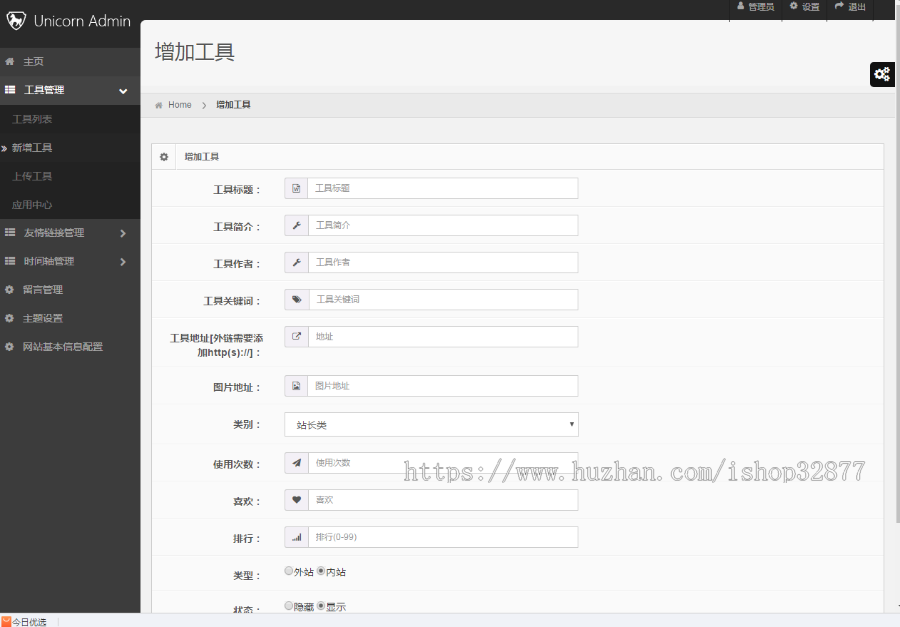The height and width of the screenshot is (627, 900).
Task: Click the user icon next to 管理员
Action: click(740, 6)
